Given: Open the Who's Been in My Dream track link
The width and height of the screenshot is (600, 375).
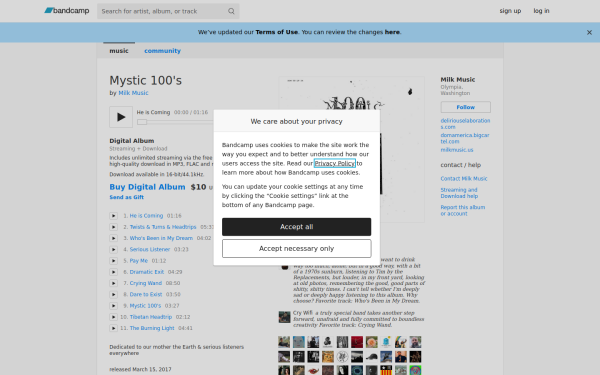Looking at the screenshot, I should coord(161,238).
